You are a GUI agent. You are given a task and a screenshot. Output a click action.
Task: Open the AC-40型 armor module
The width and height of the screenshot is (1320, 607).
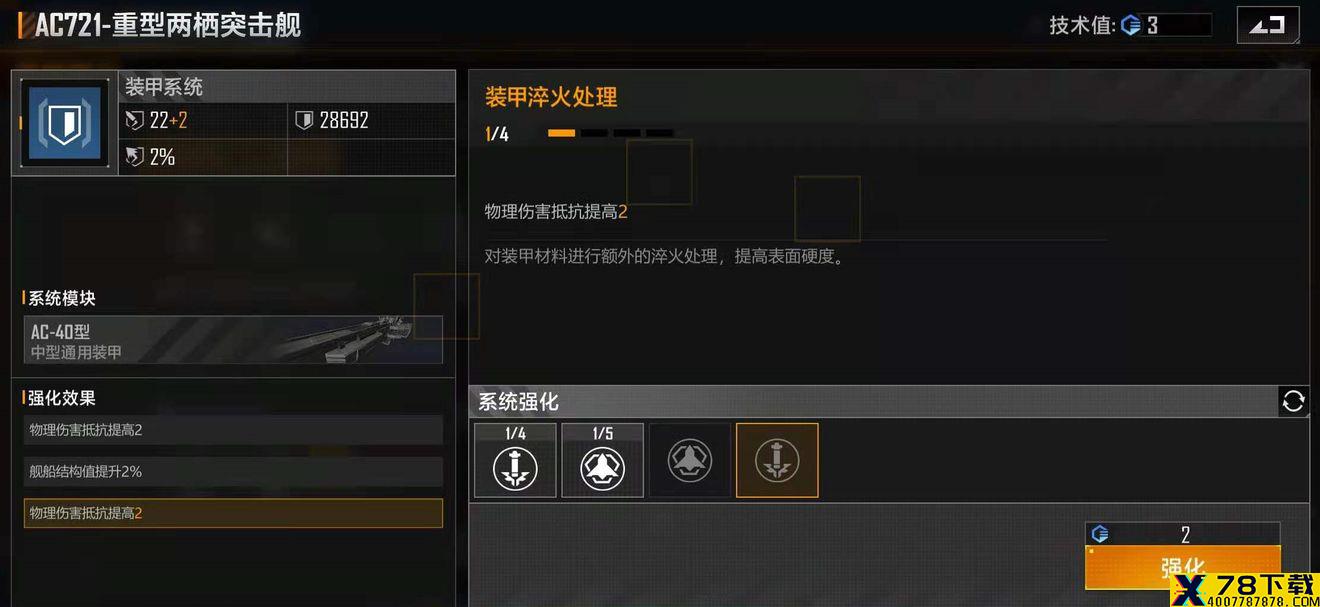coord(233,340)
